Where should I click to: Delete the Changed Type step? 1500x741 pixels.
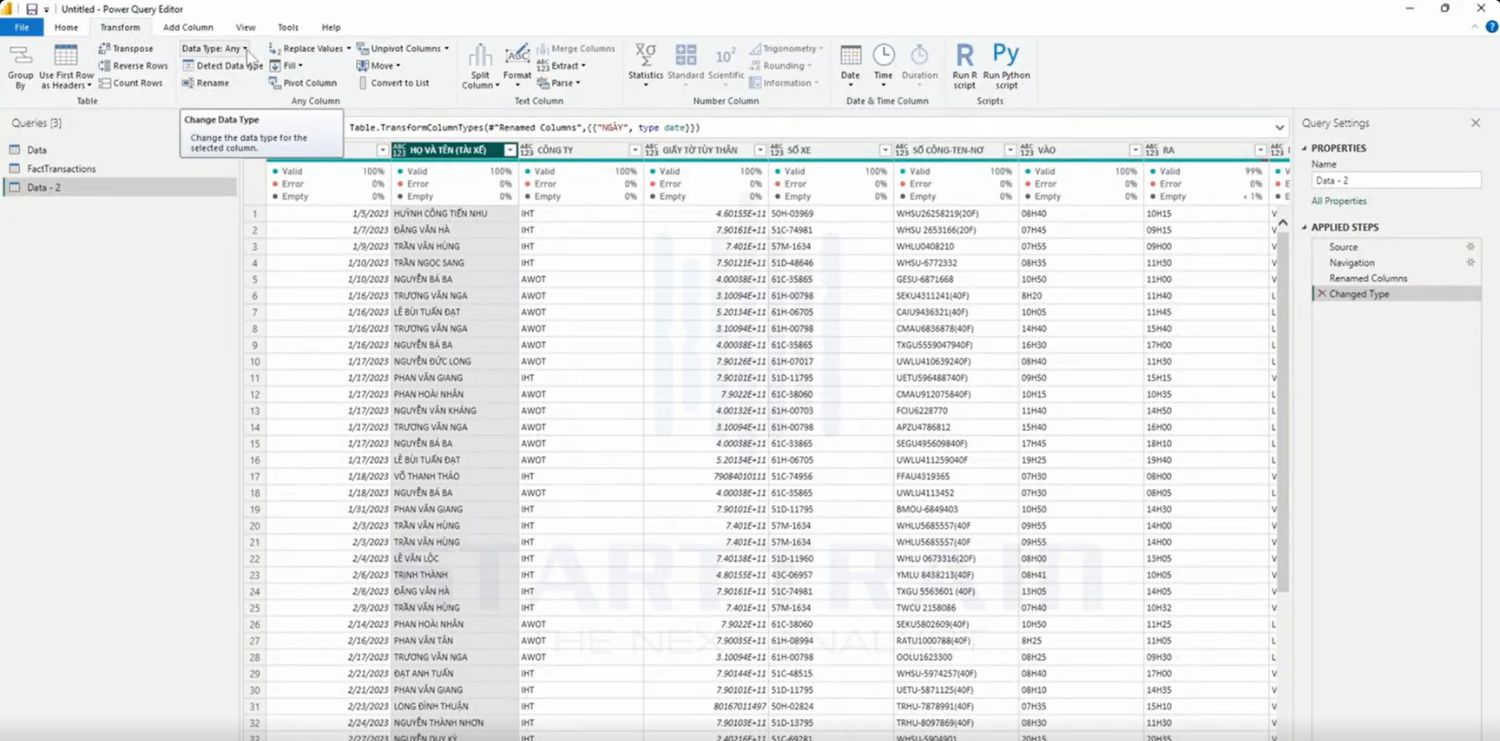(x=1322, y=294)
